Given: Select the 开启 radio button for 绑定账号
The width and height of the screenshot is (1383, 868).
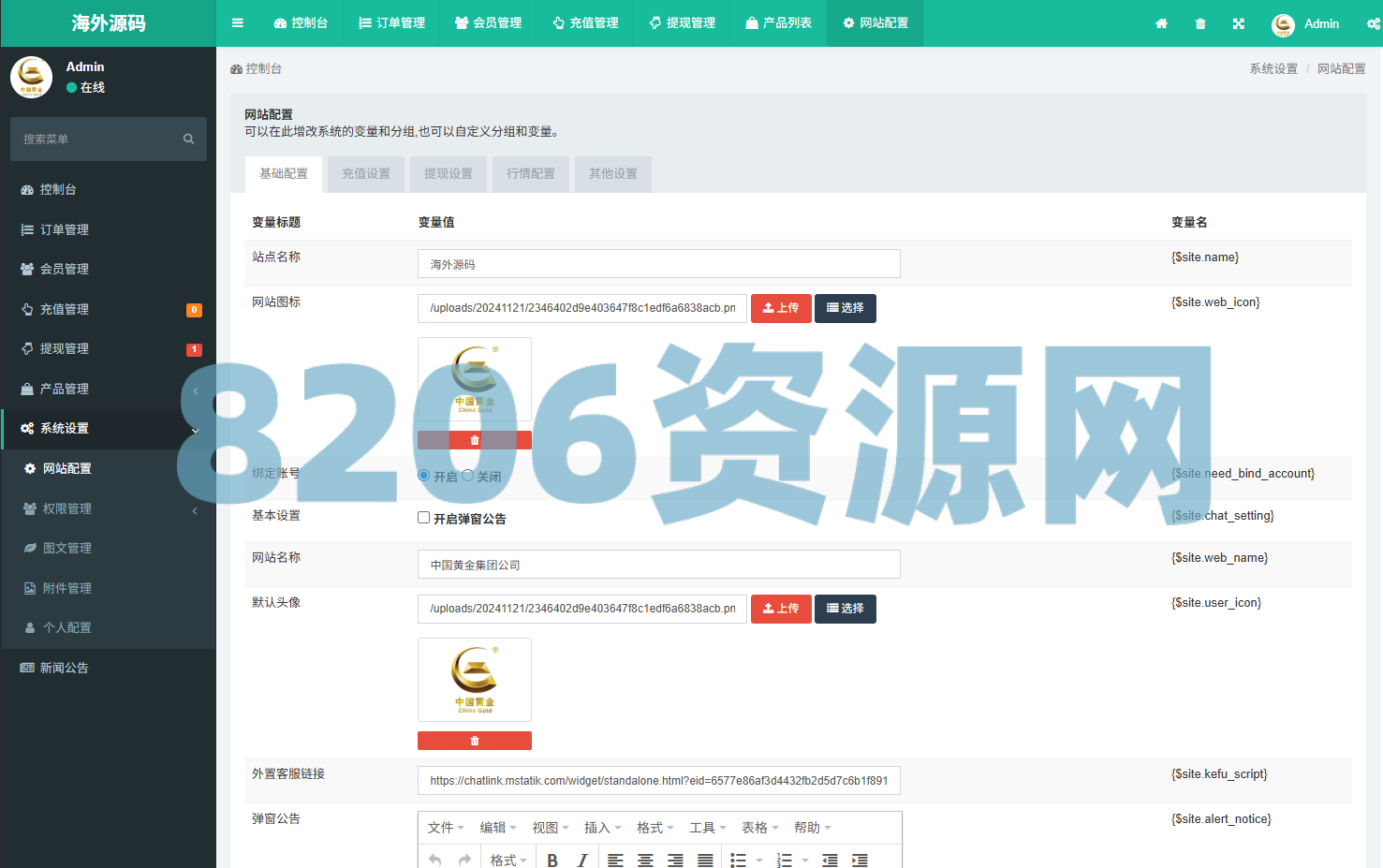Looking at the screenshot, I should click(x=424, y=476).
